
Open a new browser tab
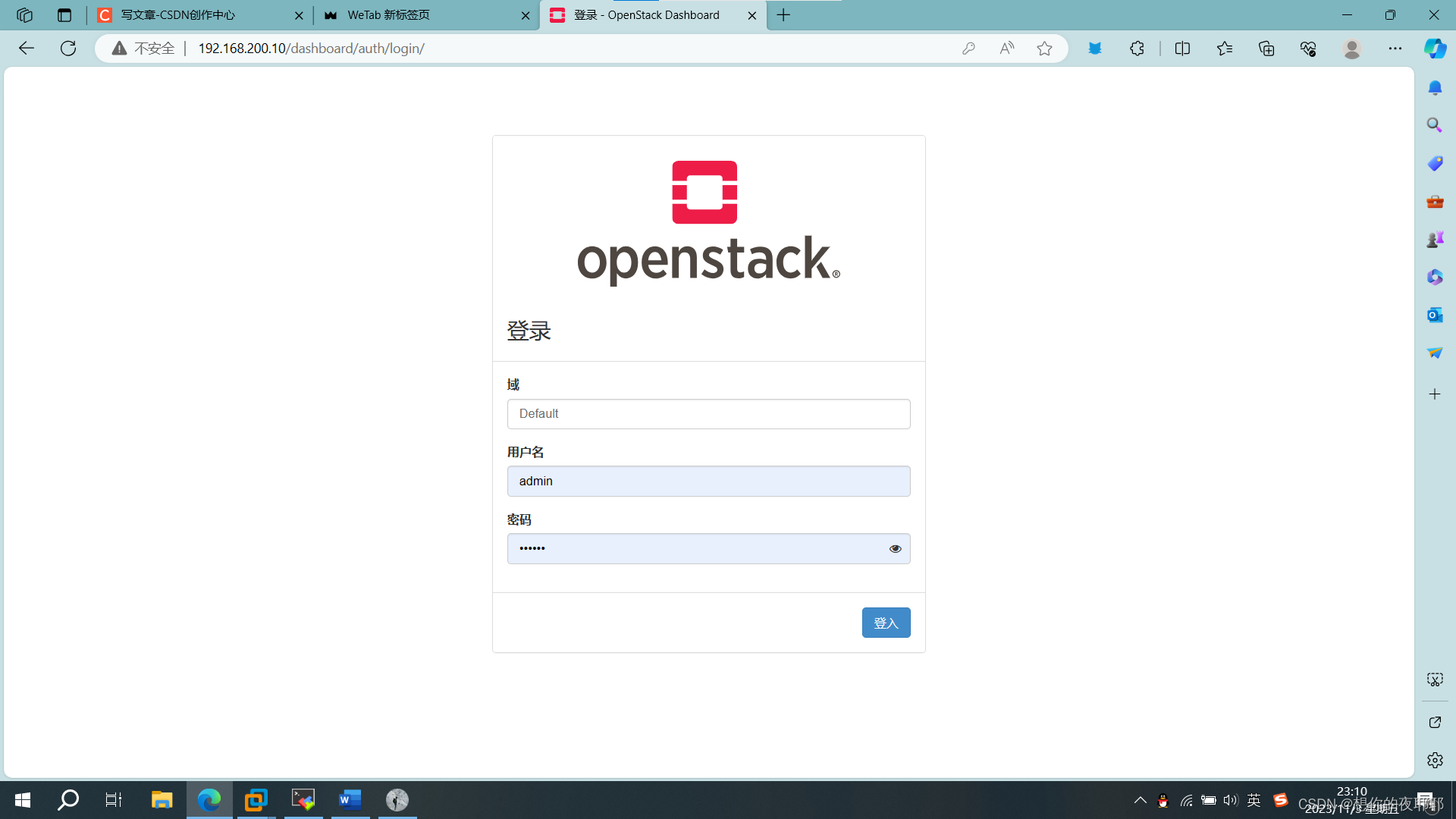(x=783, y=15)
